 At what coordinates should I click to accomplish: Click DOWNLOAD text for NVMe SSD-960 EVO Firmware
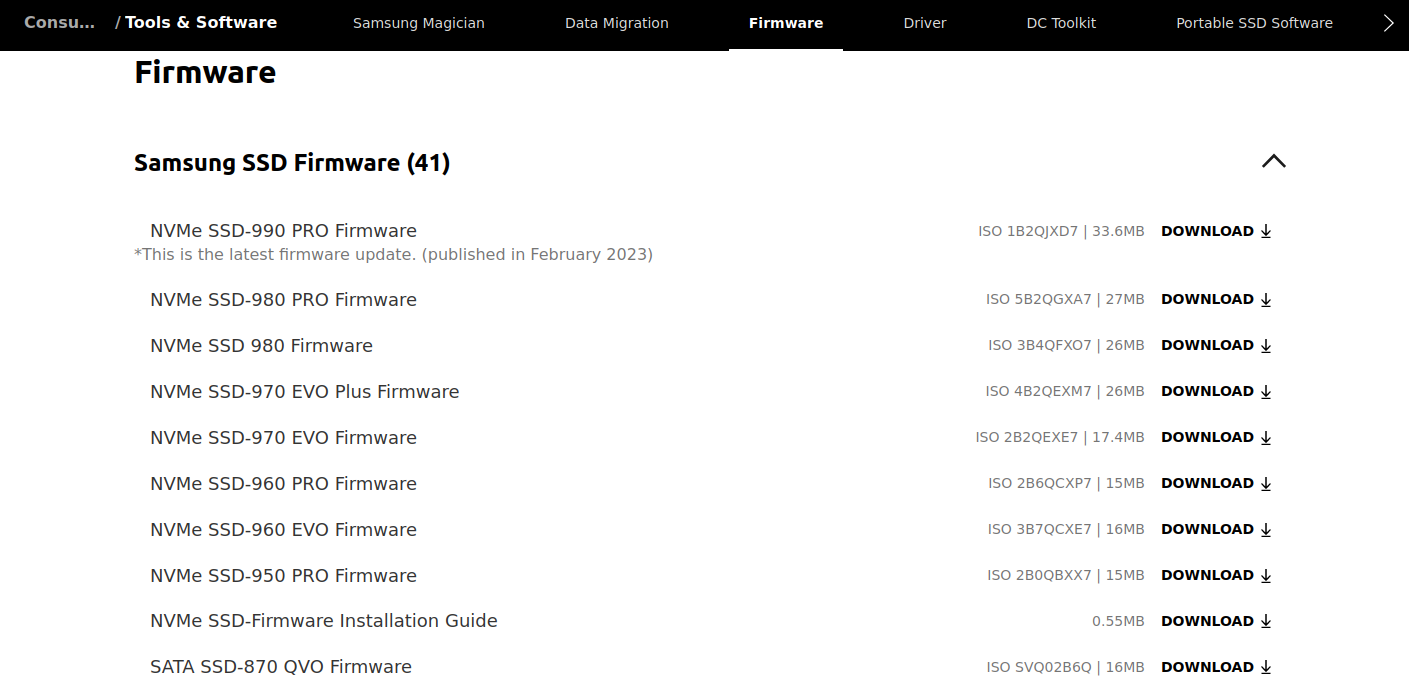tap(1207, 529)
